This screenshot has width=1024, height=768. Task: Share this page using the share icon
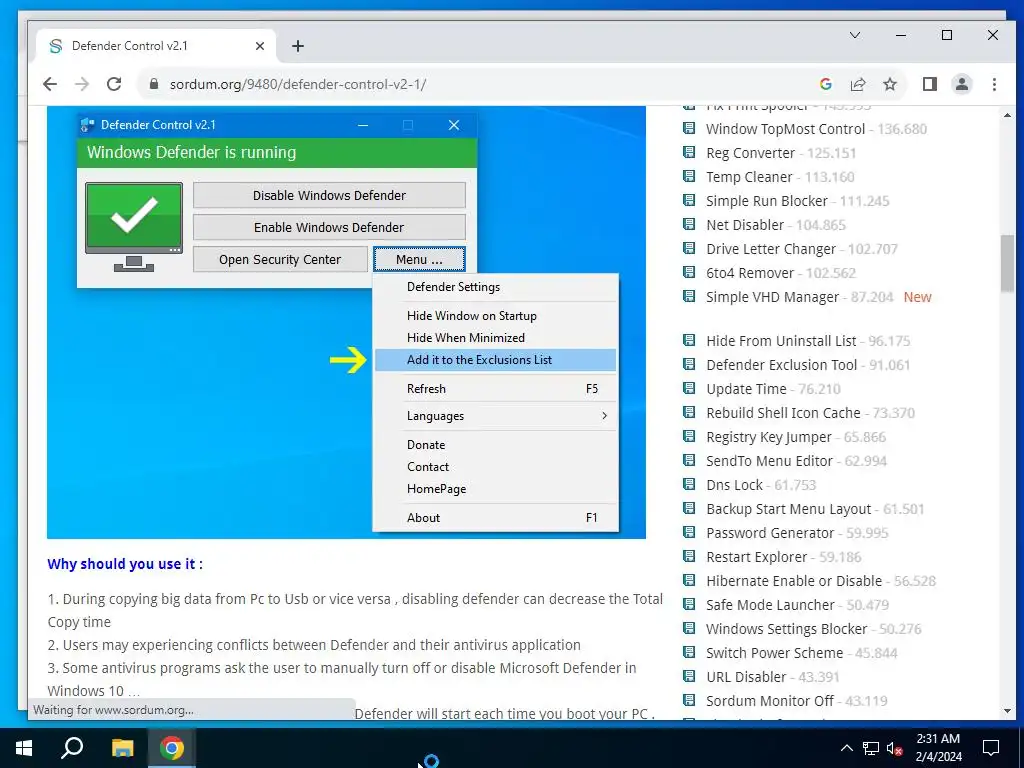857,84
